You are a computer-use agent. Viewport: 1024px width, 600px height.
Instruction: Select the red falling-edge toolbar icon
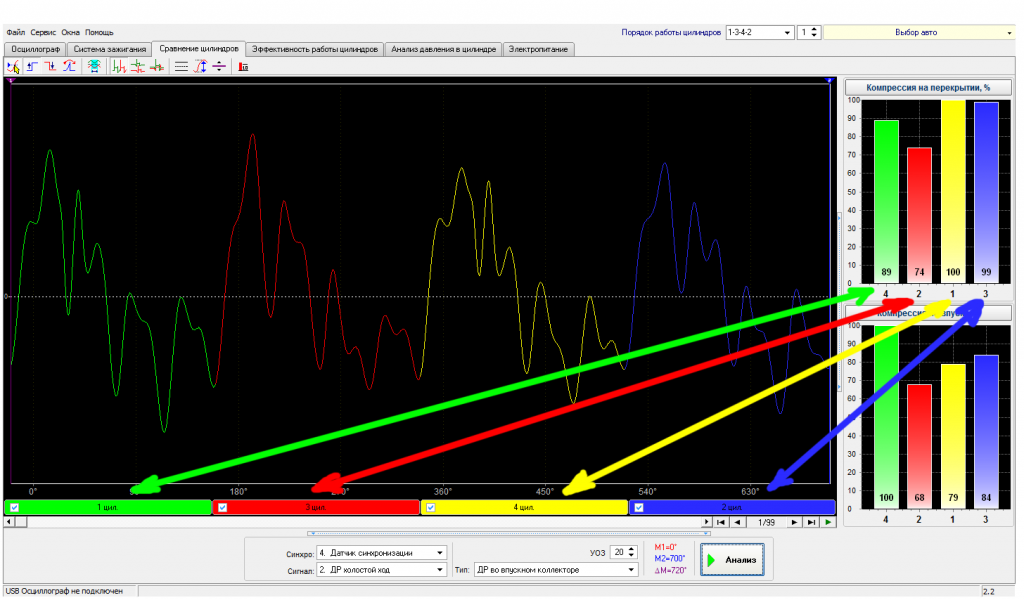50,67
